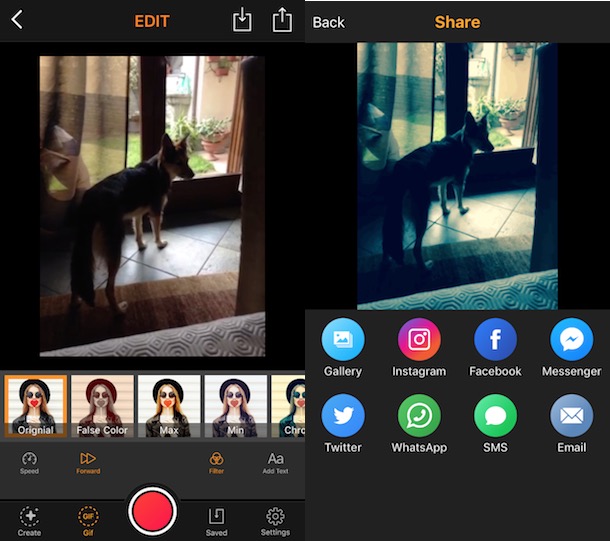Apply the False Color filter
The height and width of the screenshot is (541, 610).
pyautogui.click(x=102, y=406)
